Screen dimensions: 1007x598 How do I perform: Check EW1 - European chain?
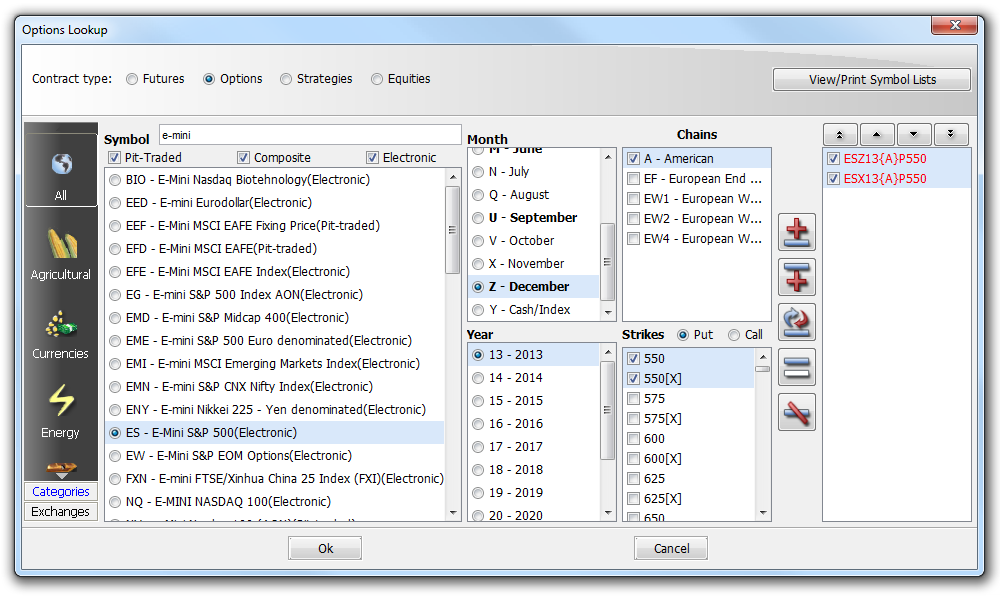[x=633, y=198]
